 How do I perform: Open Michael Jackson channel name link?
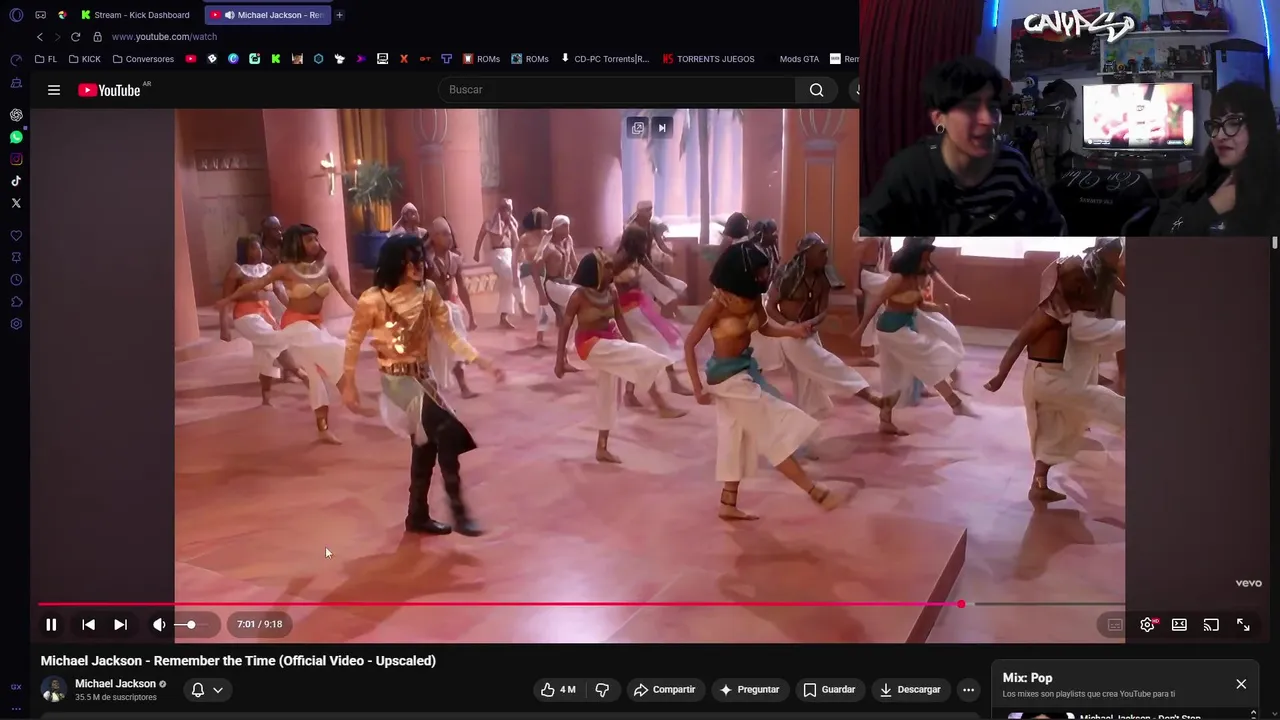coord(115,684)
